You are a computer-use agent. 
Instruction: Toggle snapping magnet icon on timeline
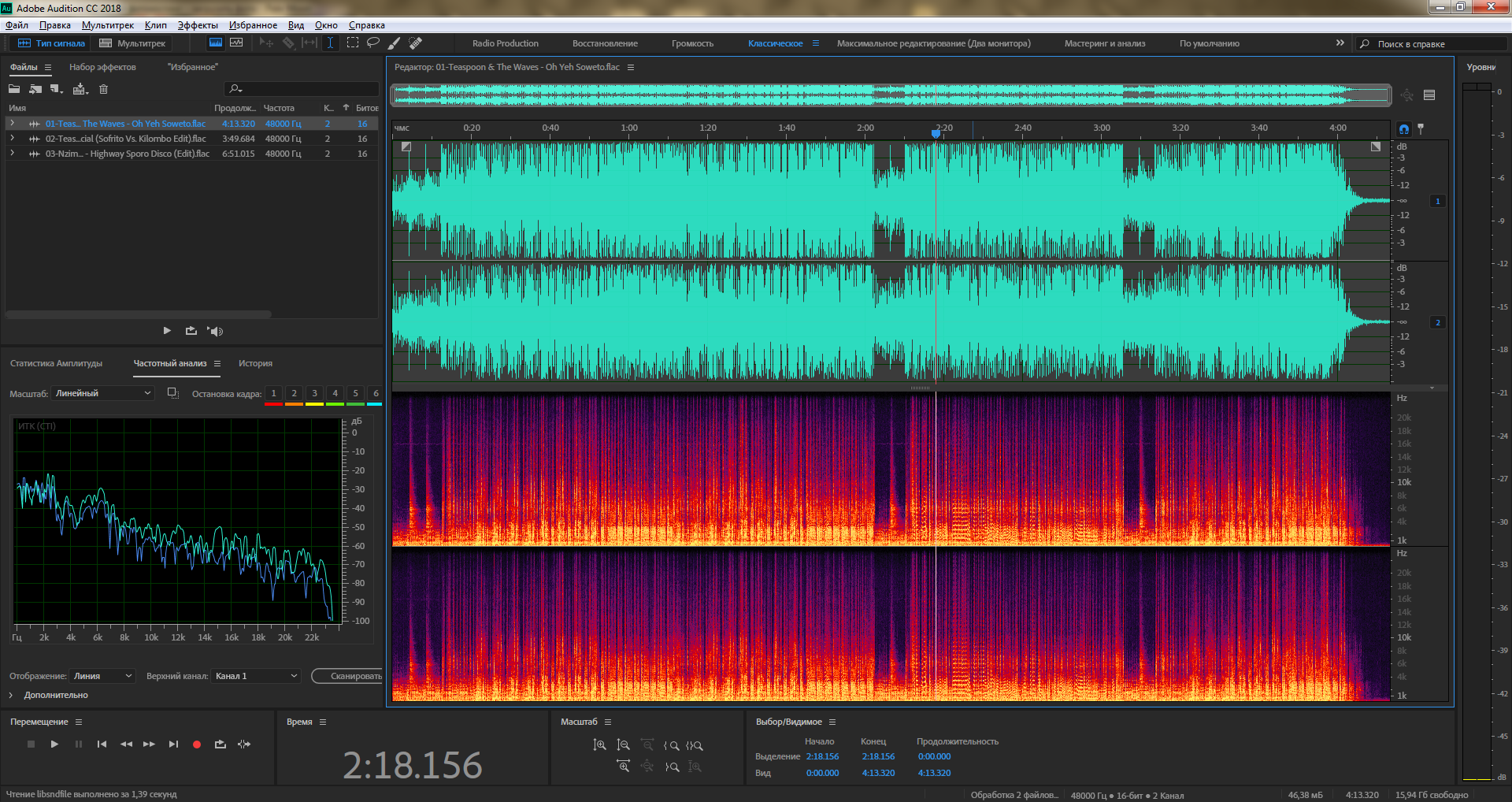click(1404, 128)
